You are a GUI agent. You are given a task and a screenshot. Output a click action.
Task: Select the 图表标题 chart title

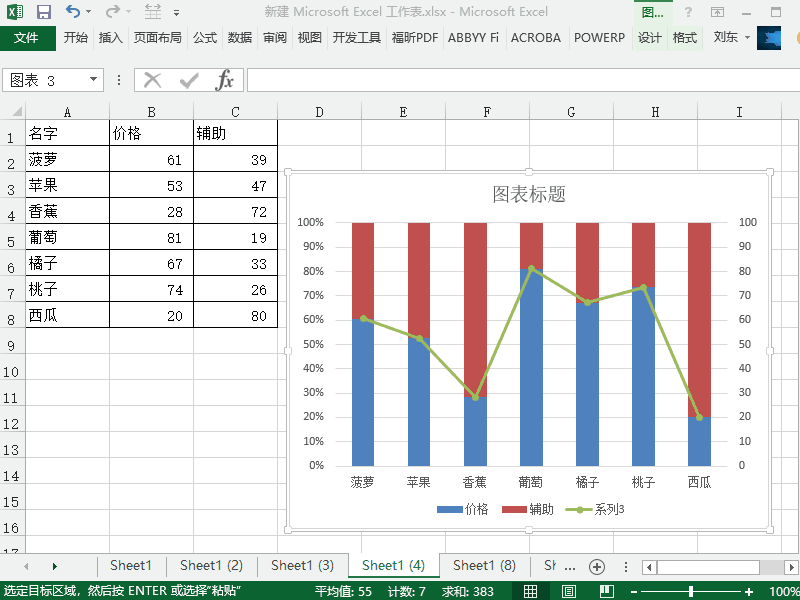[x=529, y=194]
